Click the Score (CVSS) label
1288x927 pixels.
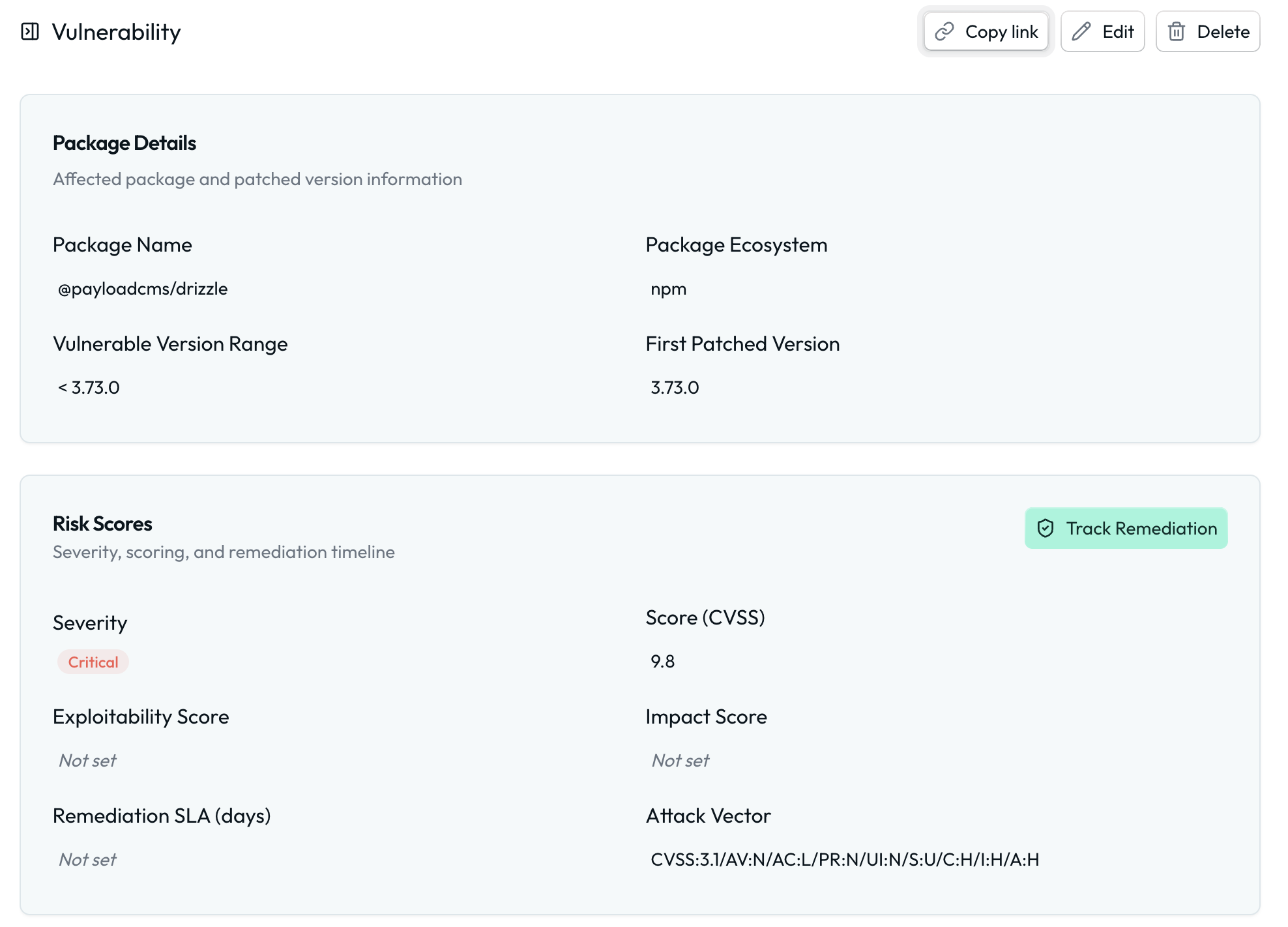point(705,617)
